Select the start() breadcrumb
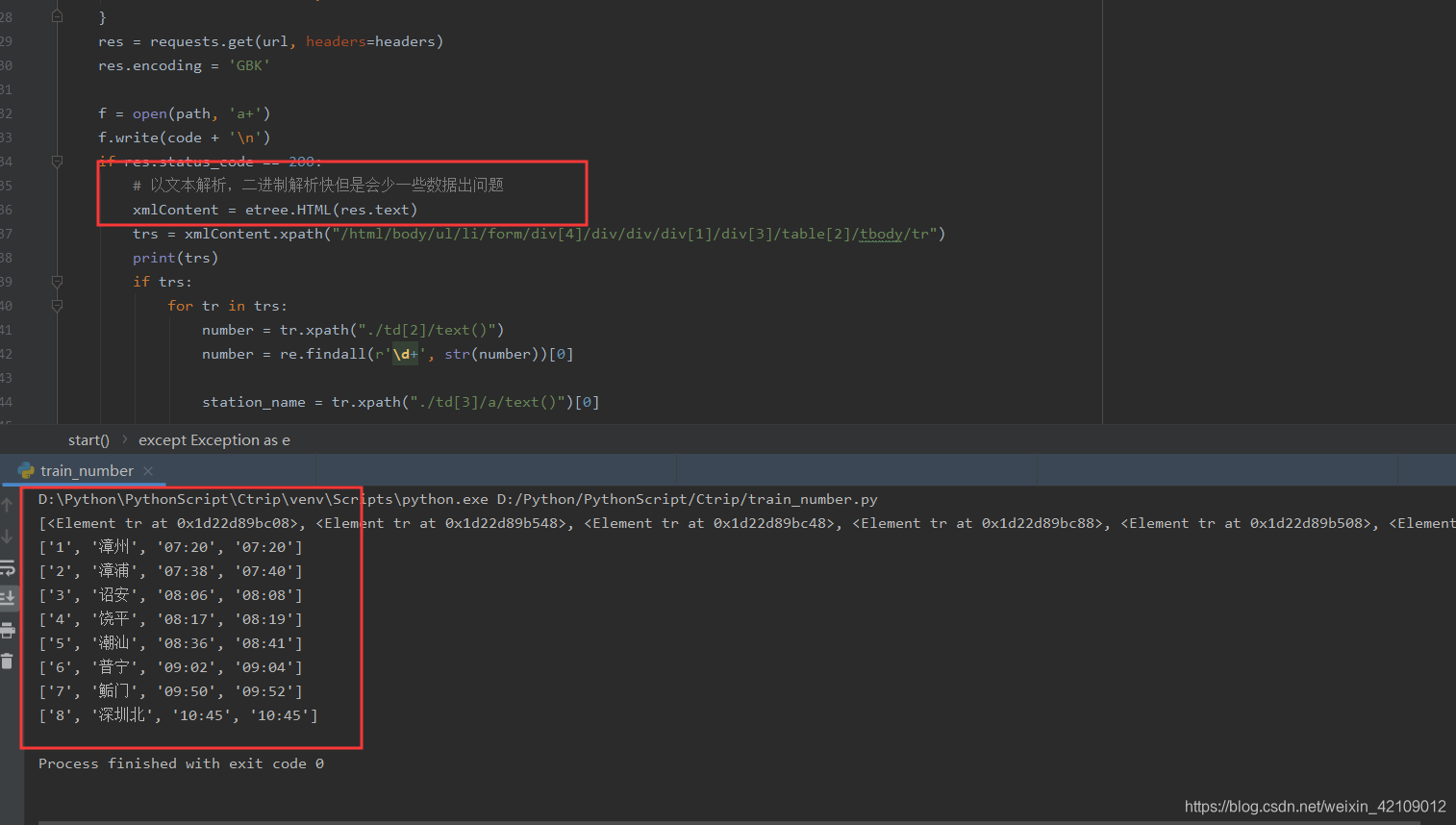The height and width of the screenshot is (825, 1456). click(x=88, y=440)
